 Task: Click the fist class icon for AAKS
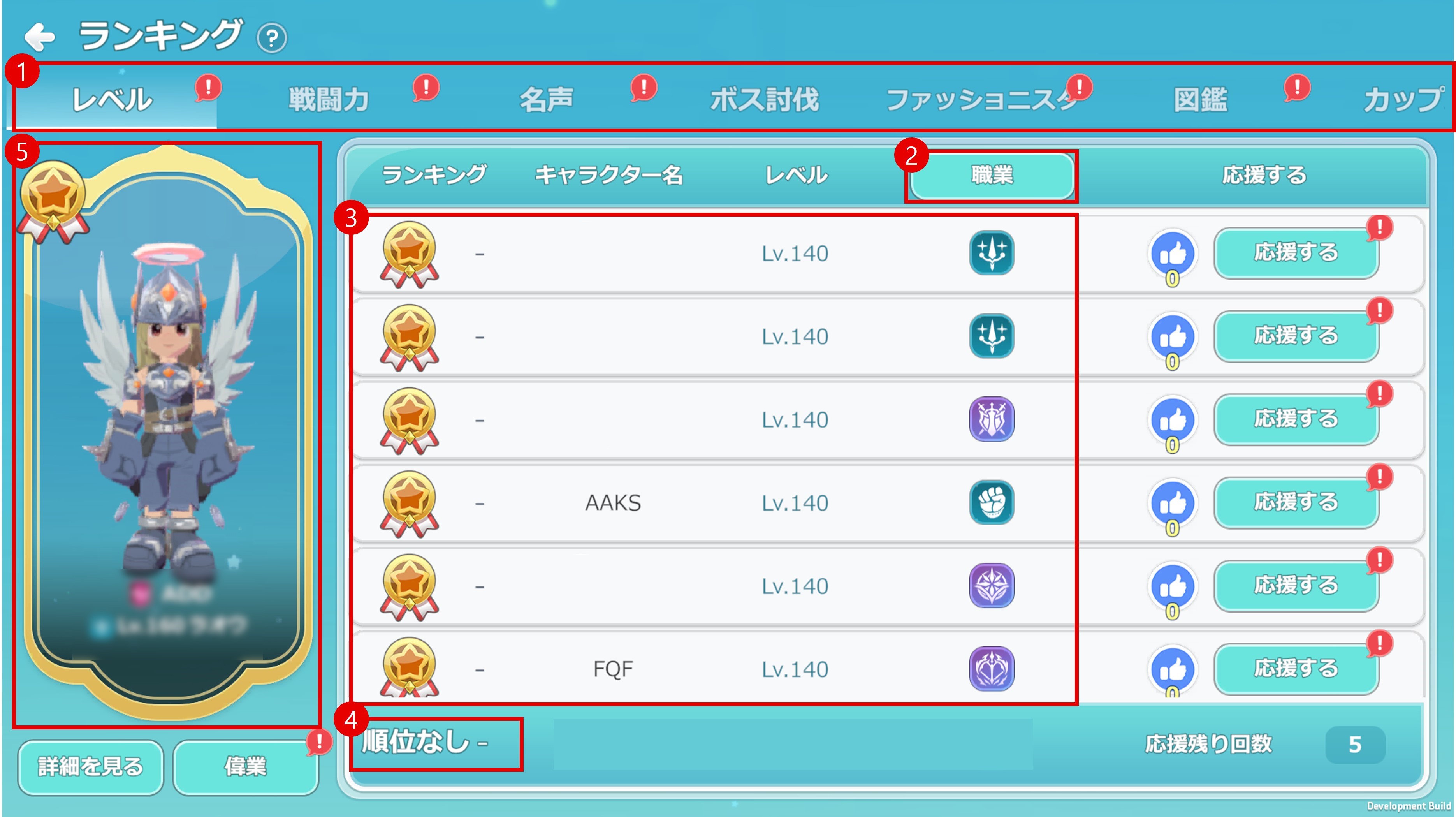pos(992,503)
